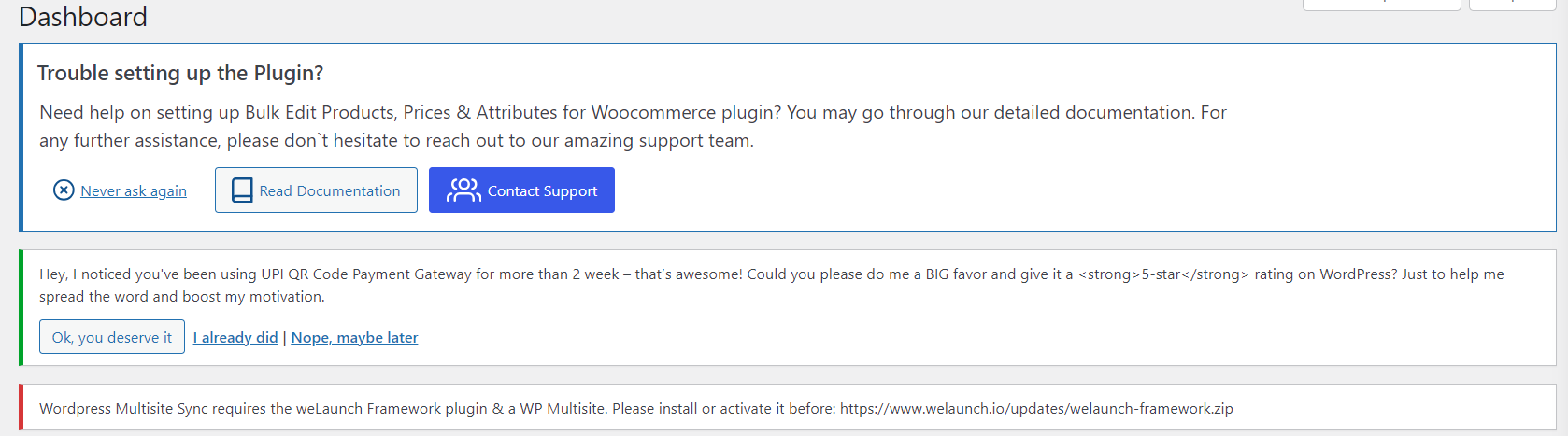The image size is (1568, 436).
Task: Select the 'I already did' link
Action: [x=235, y=338]
